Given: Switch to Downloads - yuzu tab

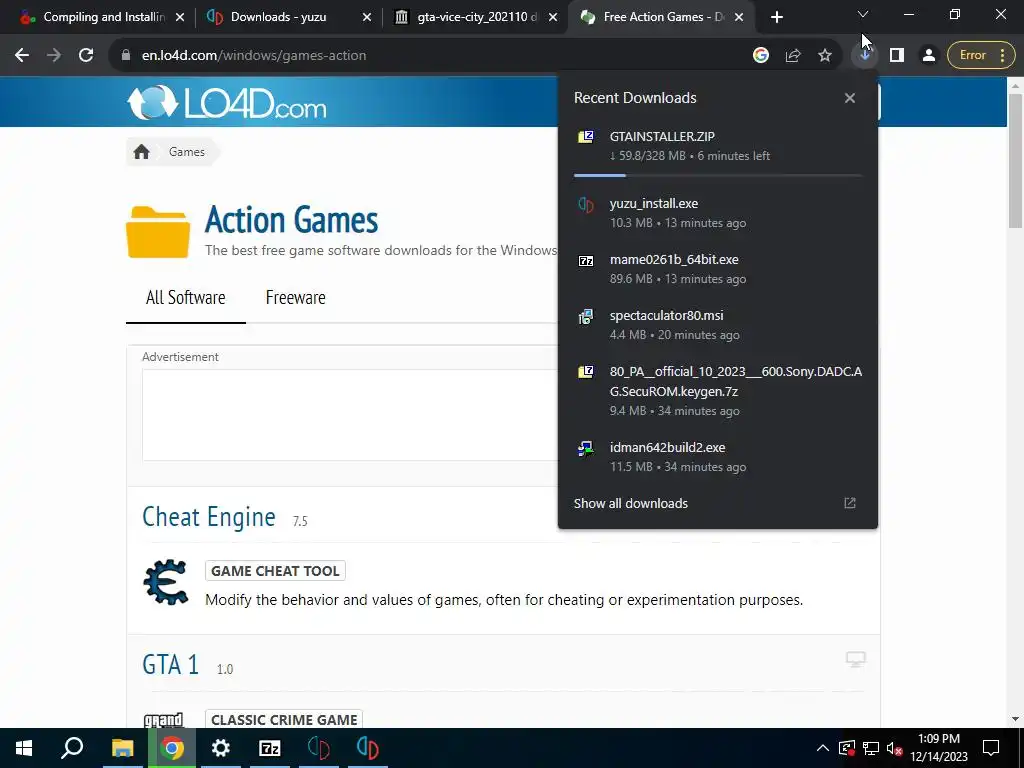Looking at the screenshot, I should 279,17.
